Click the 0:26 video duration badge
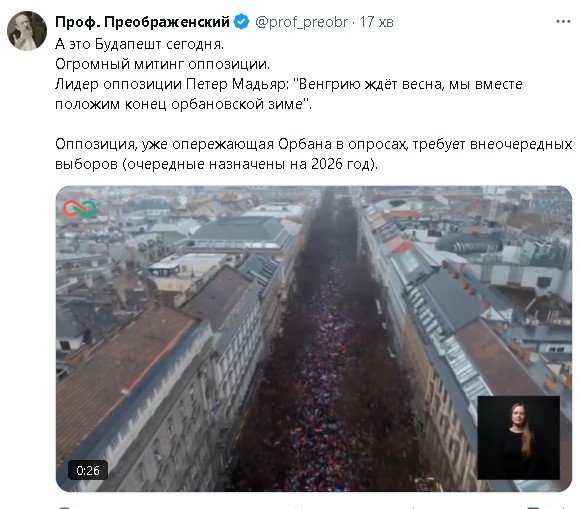 (88, 470)
